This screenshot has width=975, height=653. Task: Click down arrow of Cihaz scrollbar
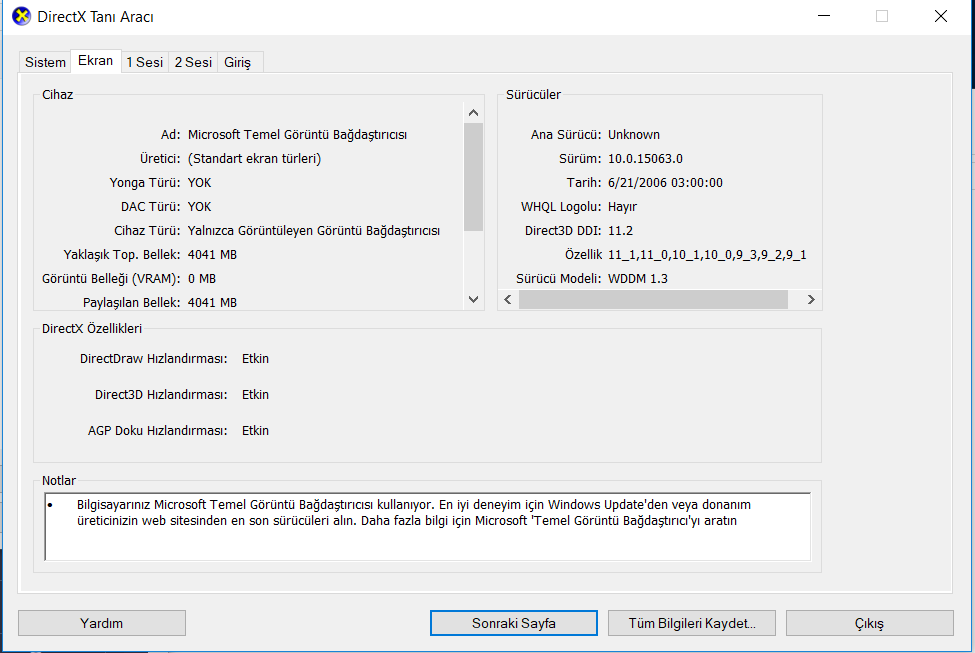point(473,300)
